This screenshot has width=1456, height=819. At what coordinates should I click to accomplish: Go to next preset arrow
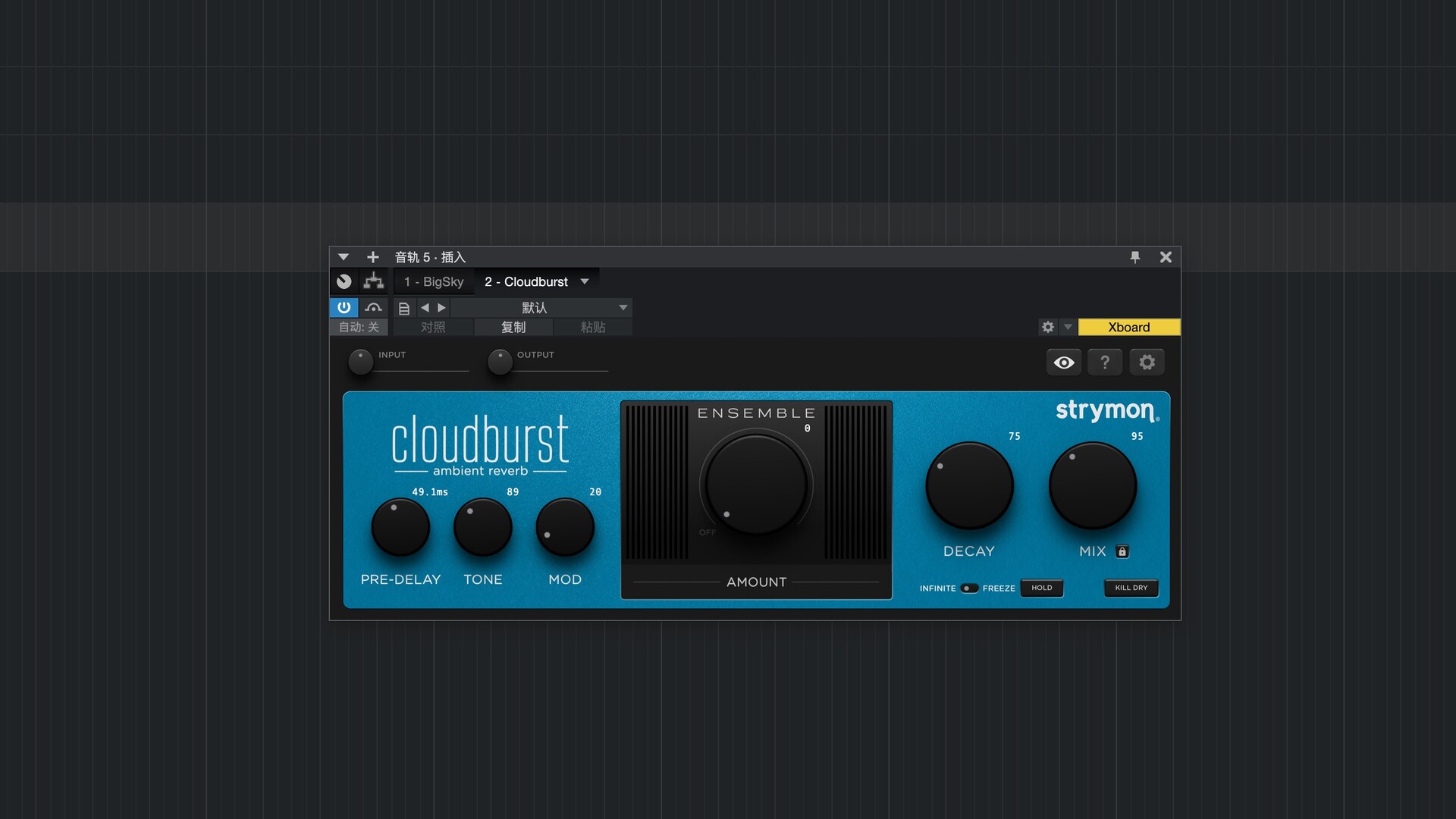point(441,307)
